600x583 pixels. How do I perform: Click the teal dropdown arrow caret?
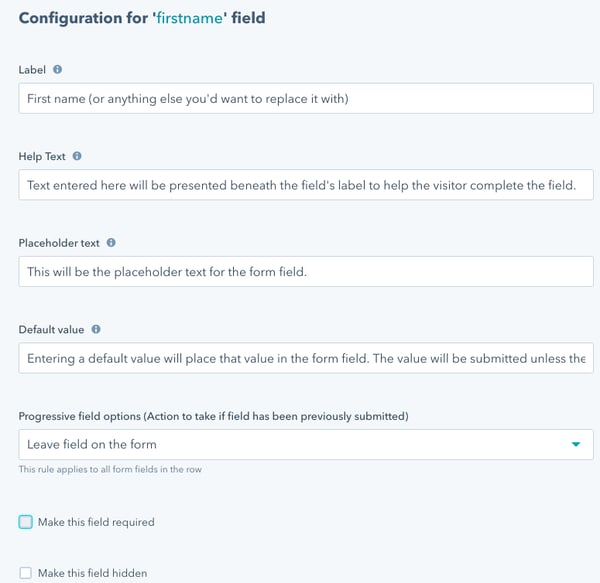[575, 444]
